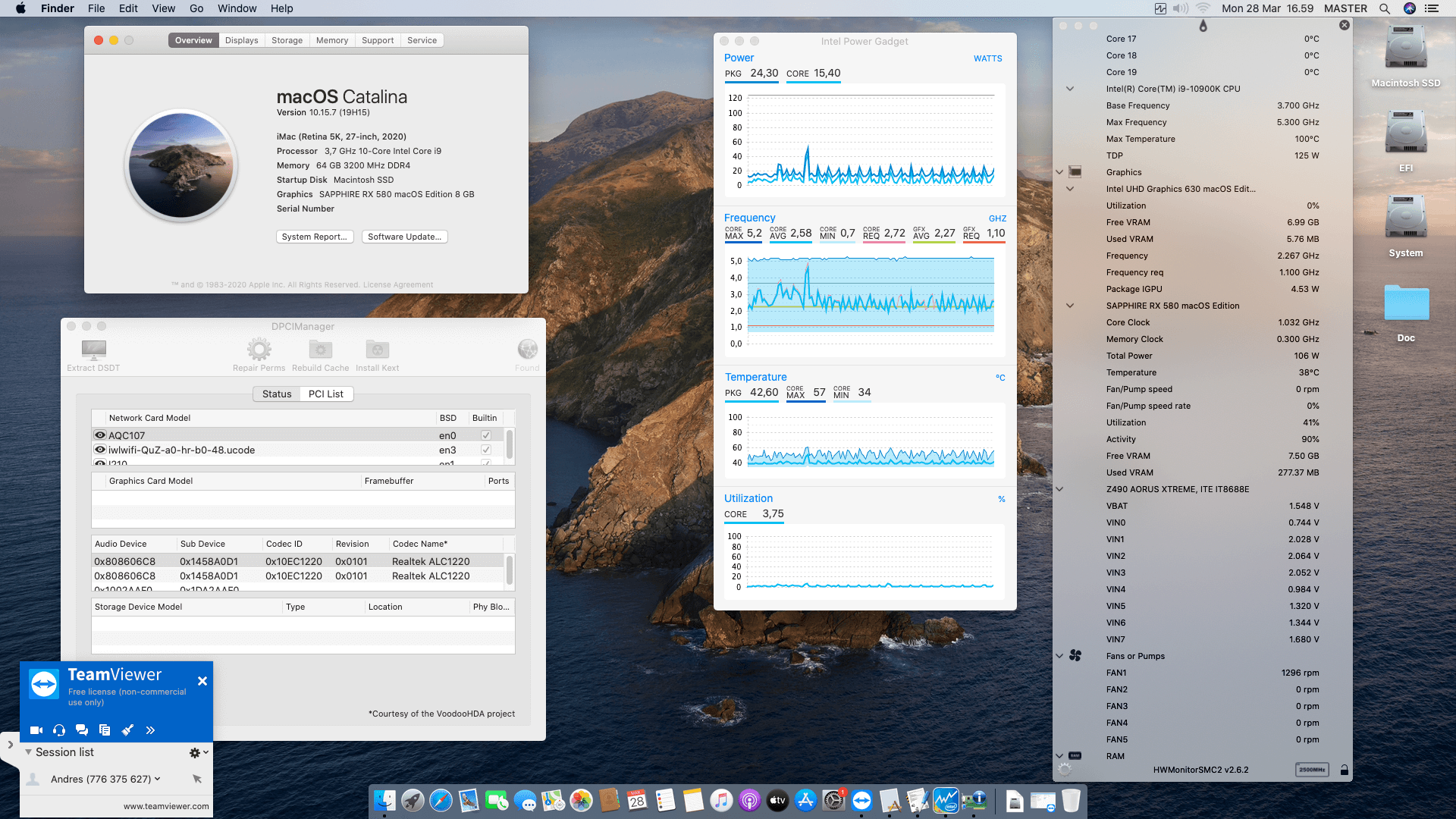Switch to the PCI List tab
This screenshot has height=819, width=1456.
click(325, 394)
